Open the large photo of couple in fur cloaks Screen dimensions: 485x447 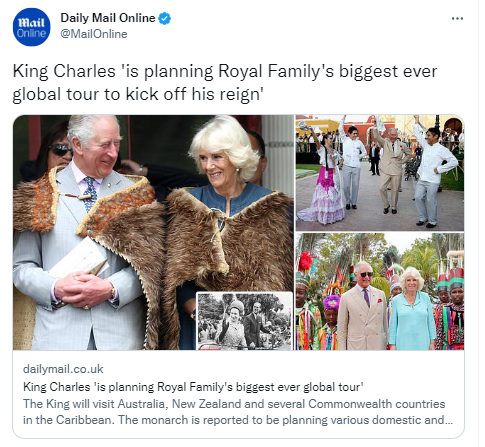[x=153, y=232]
